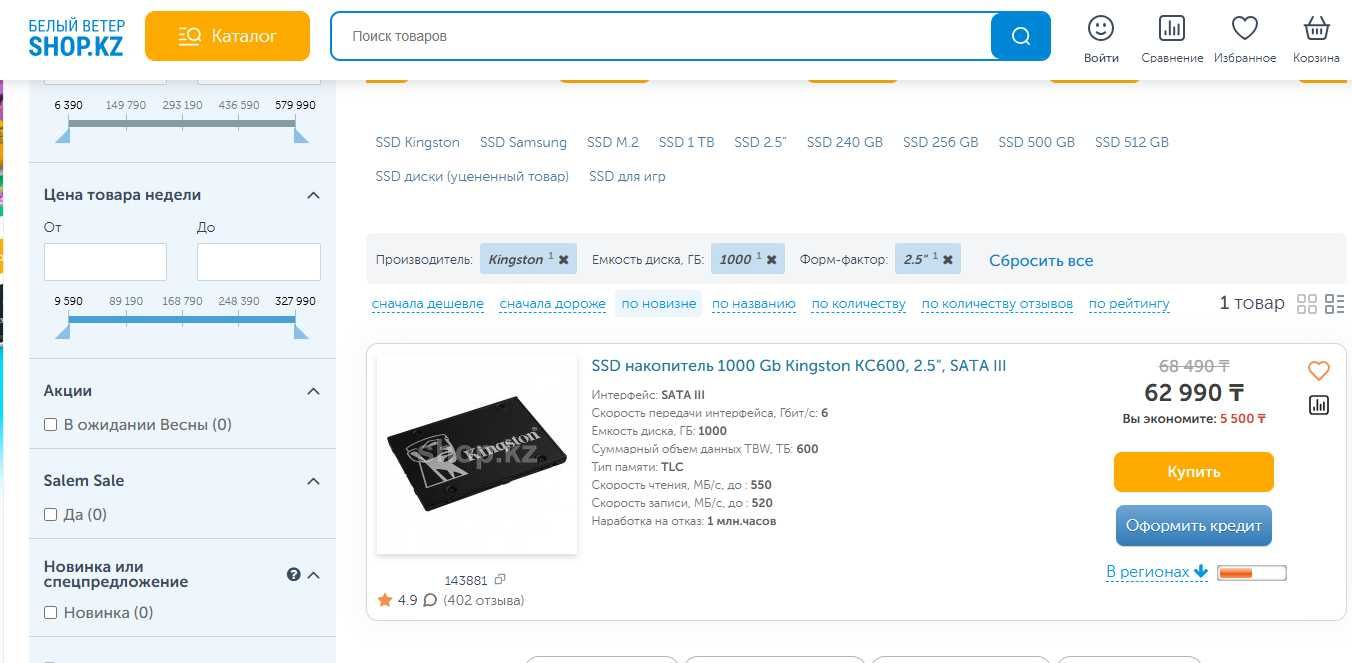This screenshot has height=663, width=1352.
Task: Click the stock availability indicator bar
Action: click(x=1252, y=573)
